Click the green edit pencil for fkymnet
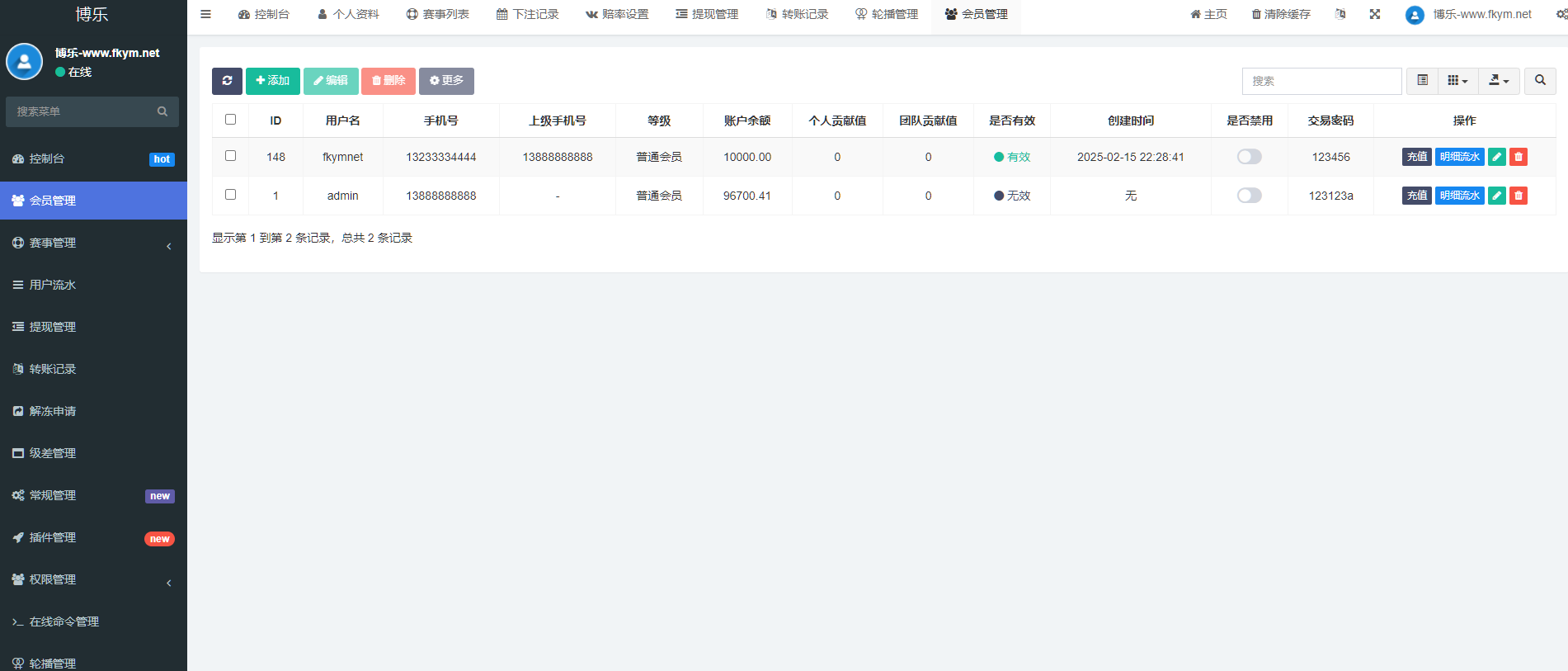The width and height of the screenshot is (1568, 671). tap(1496, 157)
